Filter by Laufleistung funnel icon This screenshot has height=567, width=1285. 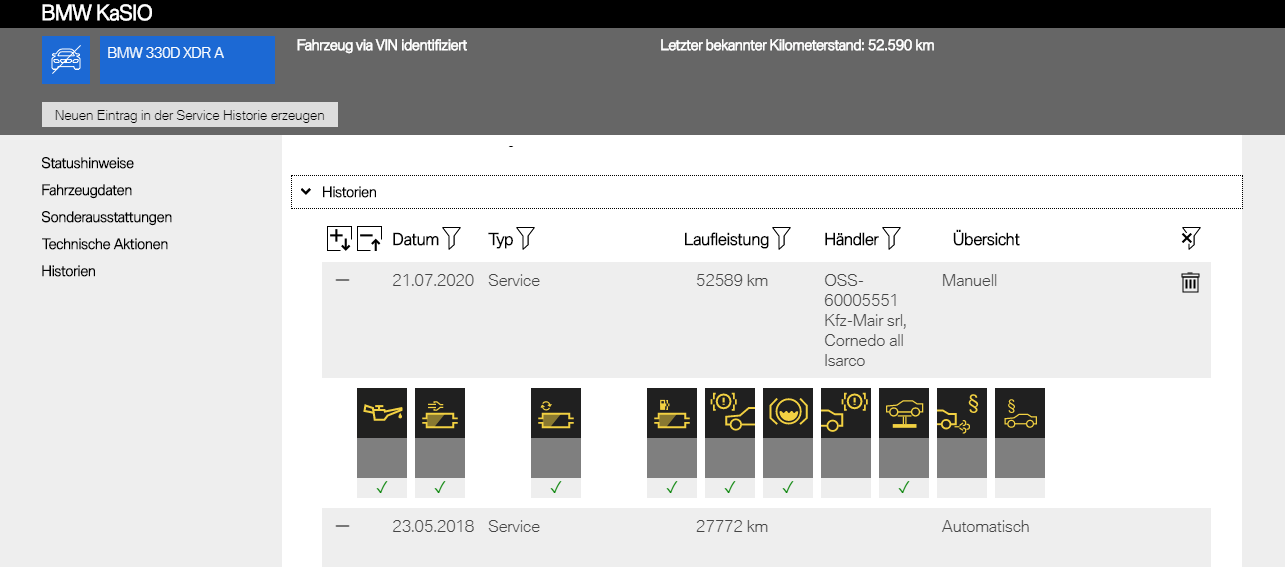point(781,238)
